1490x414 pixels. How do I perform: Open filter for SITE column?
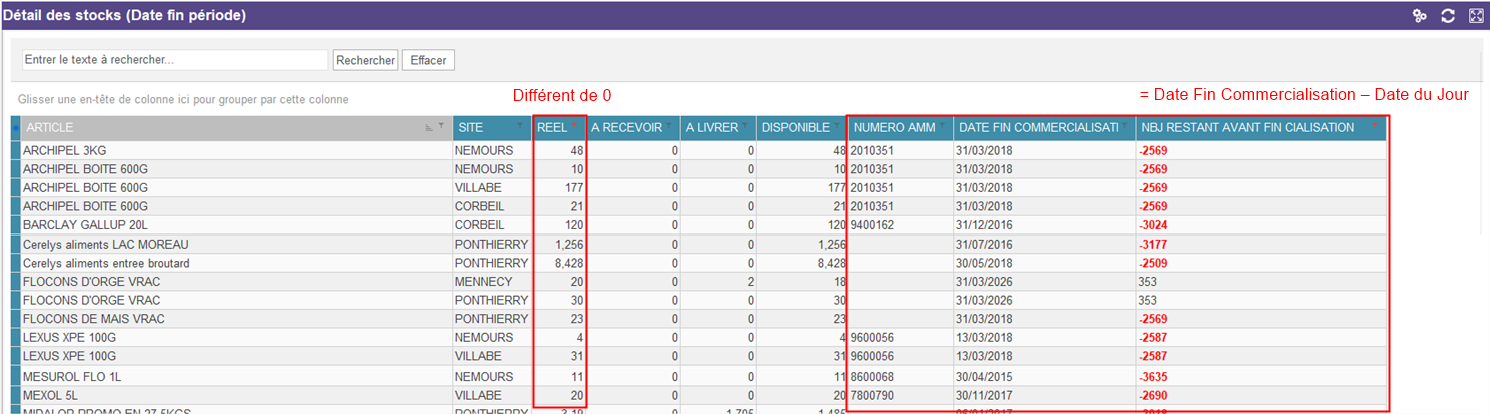tap(522, 127)
